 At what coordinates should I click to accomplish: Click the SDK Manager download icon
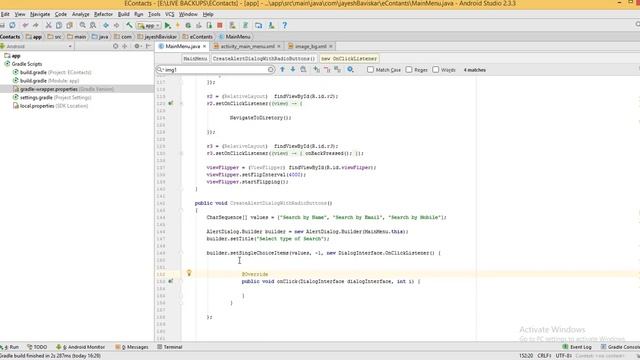point(271,25)
